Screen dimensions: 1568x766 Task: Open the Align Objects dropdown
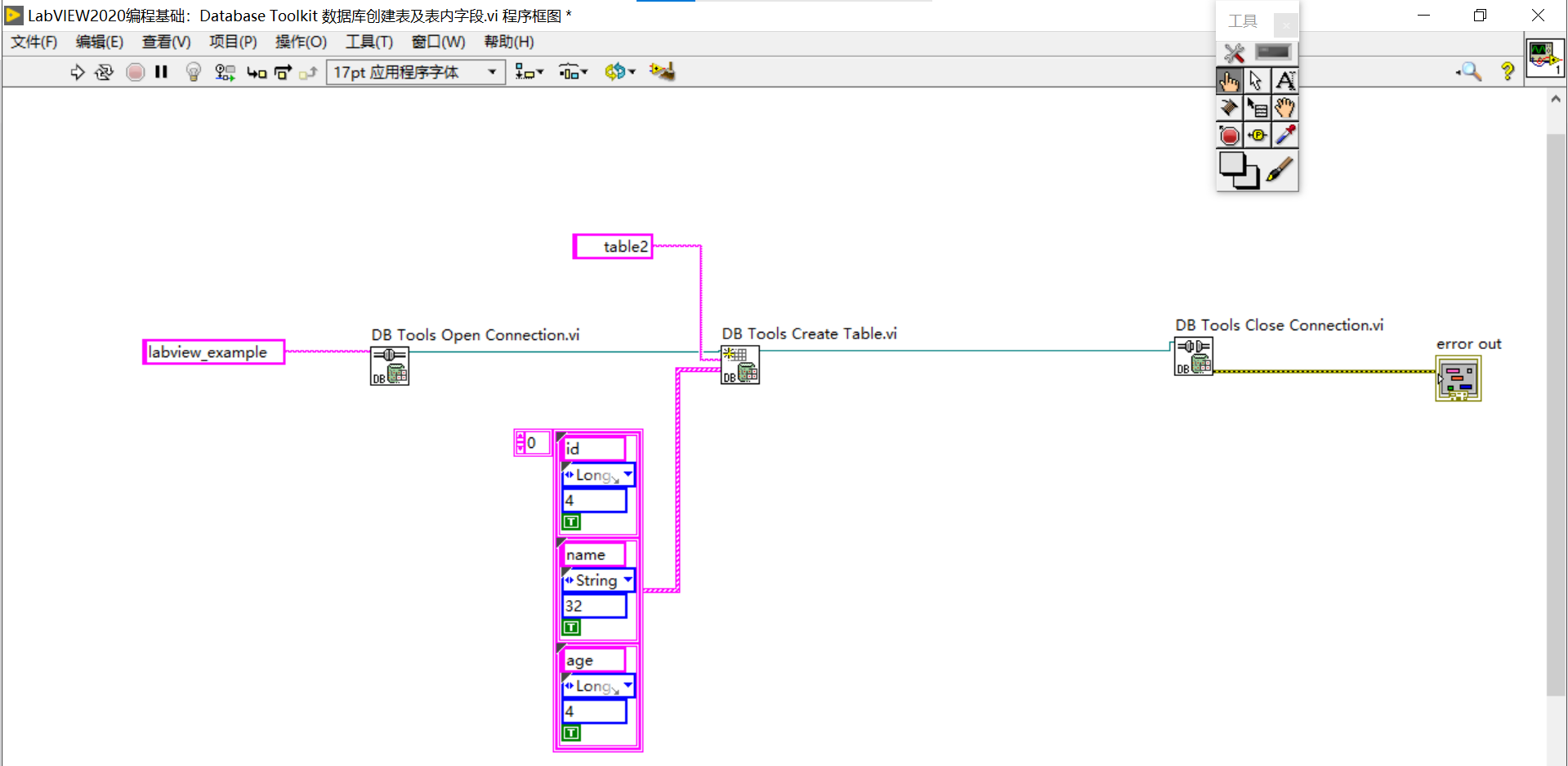(x=529, y=72)
